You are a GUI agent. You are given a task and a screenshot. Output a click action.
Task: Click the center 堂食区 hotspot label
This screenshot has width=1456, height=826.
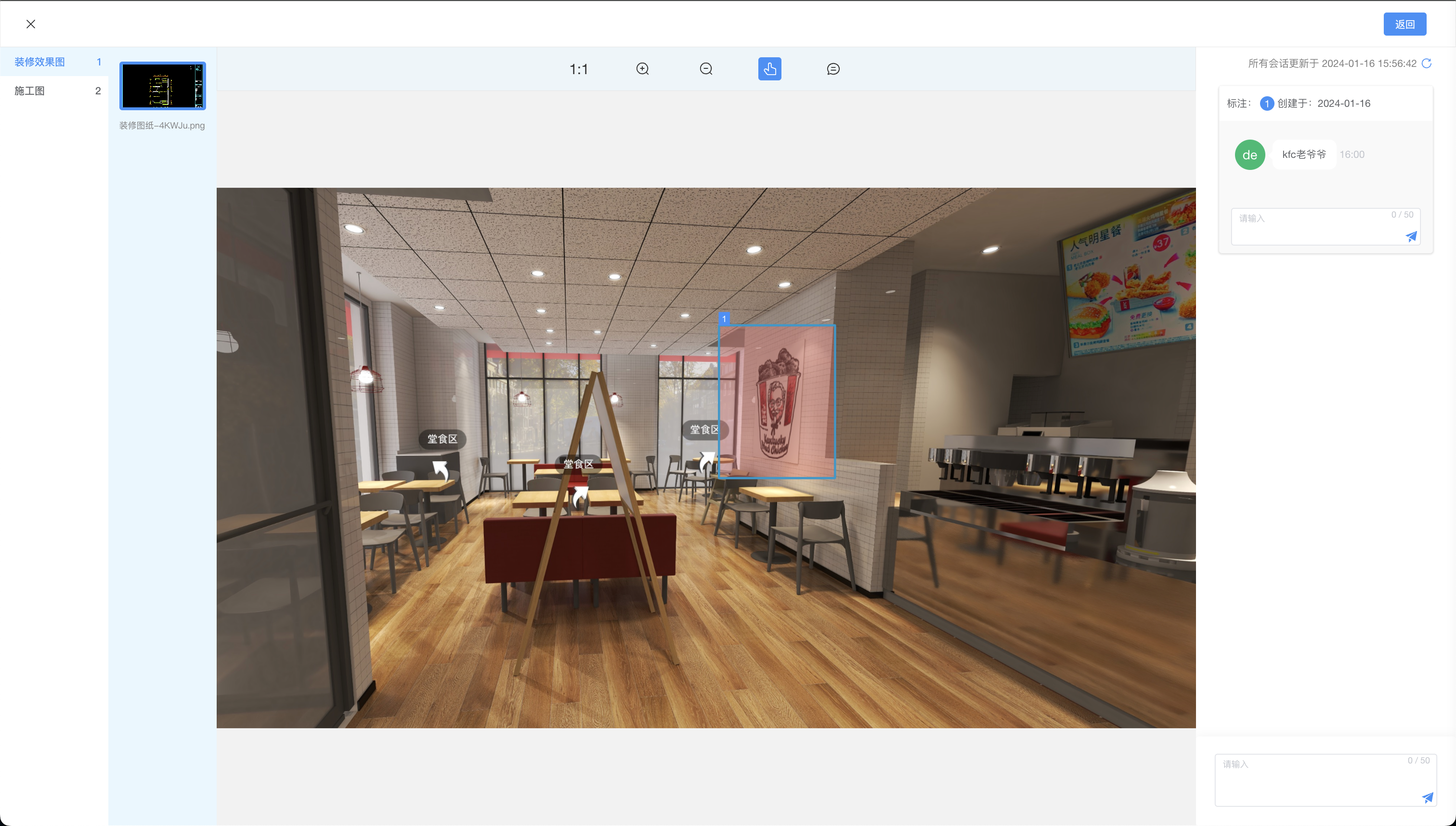[578, 464]
